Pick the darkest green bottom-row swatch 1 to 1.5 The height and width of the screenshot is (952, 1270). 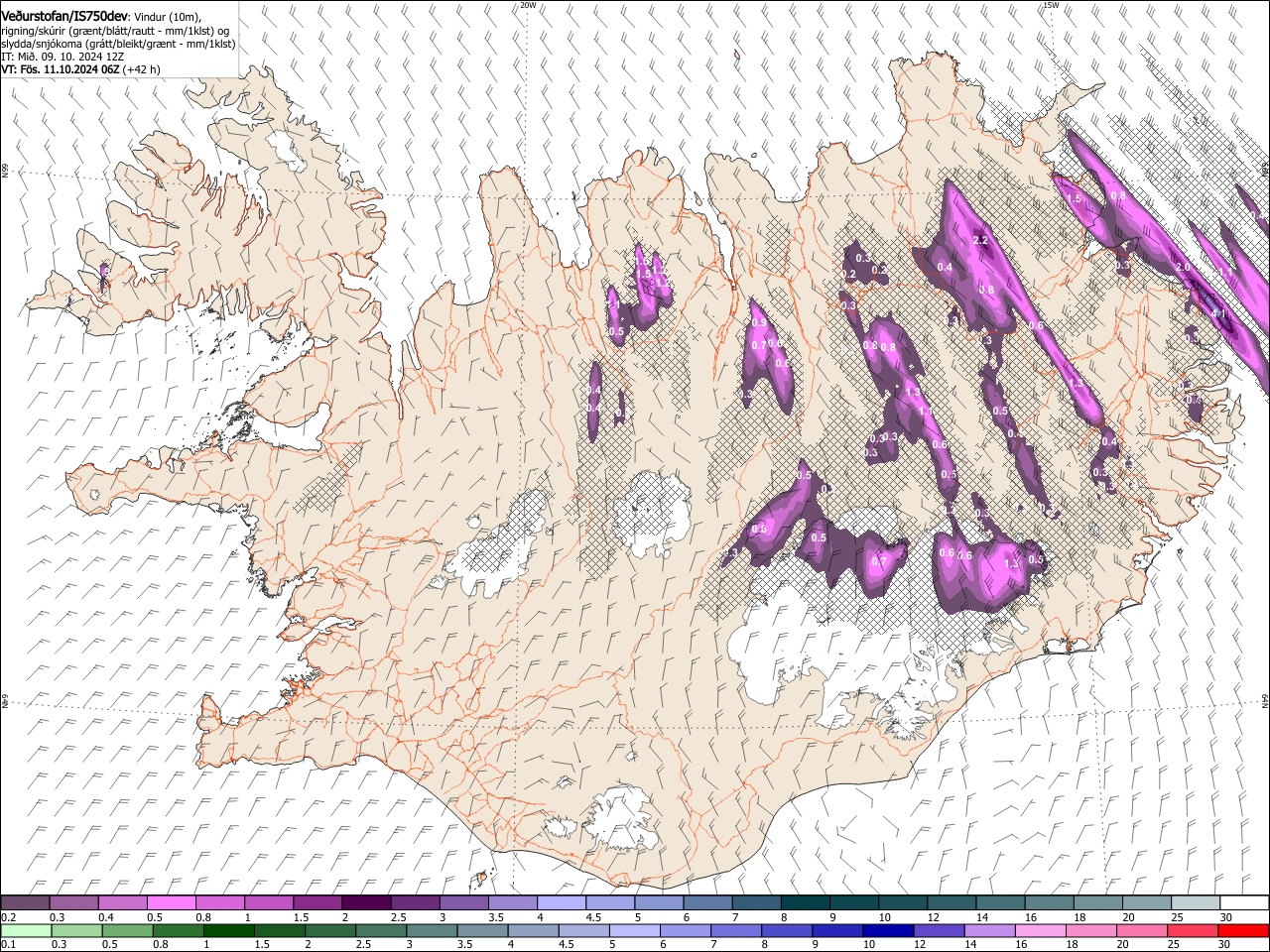tap(228, 930)
